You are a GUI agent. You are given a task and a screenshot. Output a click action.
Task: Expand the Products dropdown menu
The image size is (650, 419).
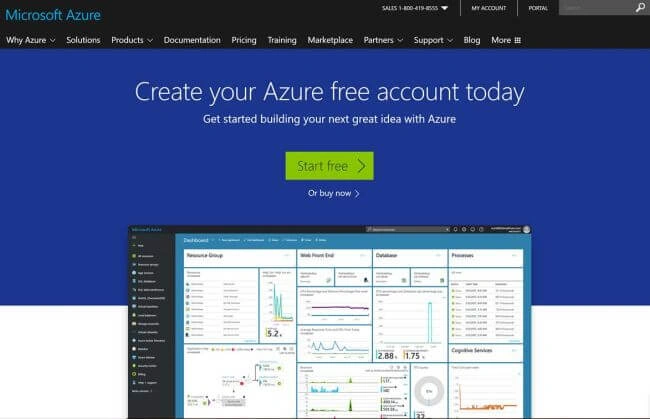(132, 40)
